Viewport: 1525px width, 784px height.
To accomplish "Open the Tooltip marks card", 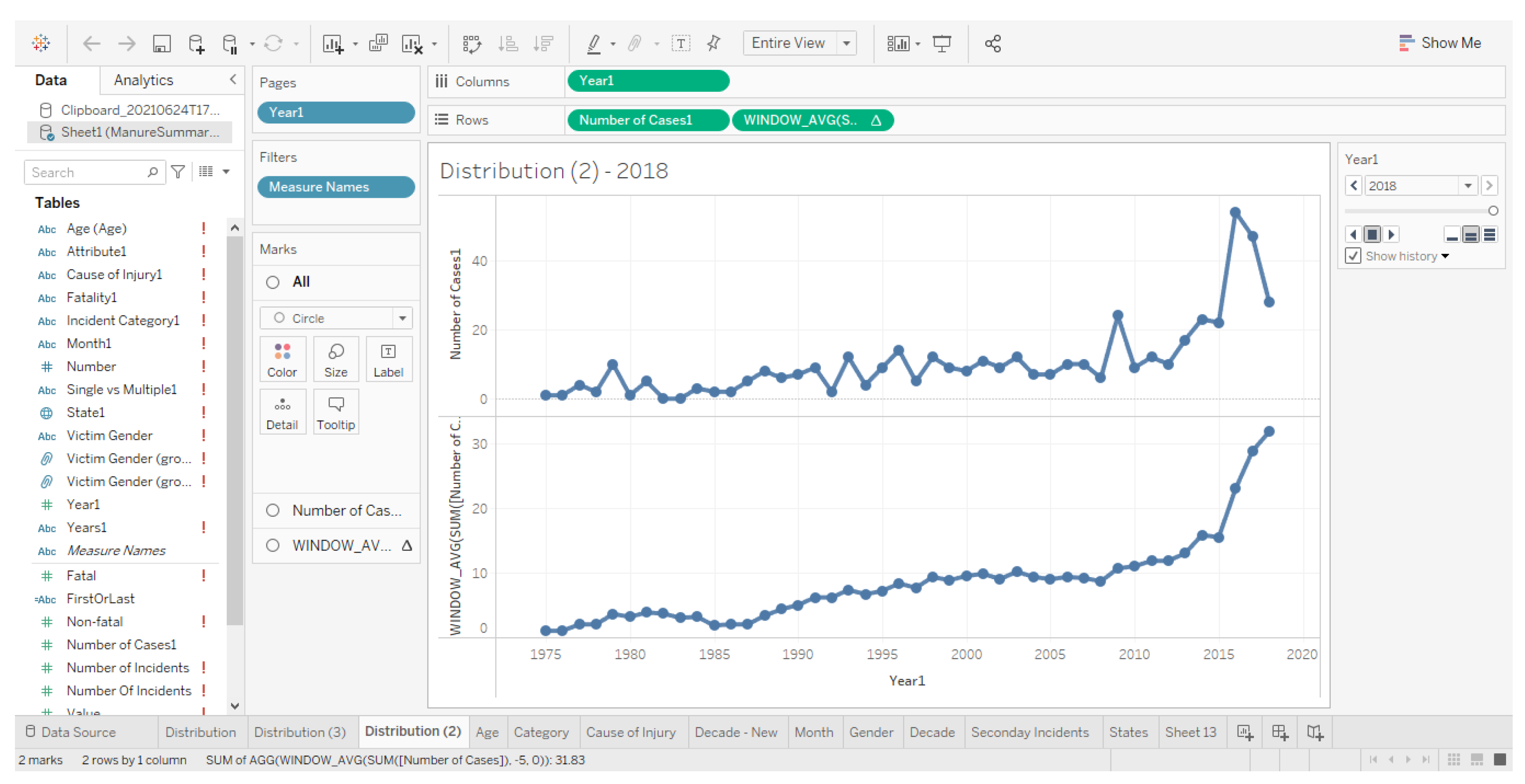I will tap(336, 411).
